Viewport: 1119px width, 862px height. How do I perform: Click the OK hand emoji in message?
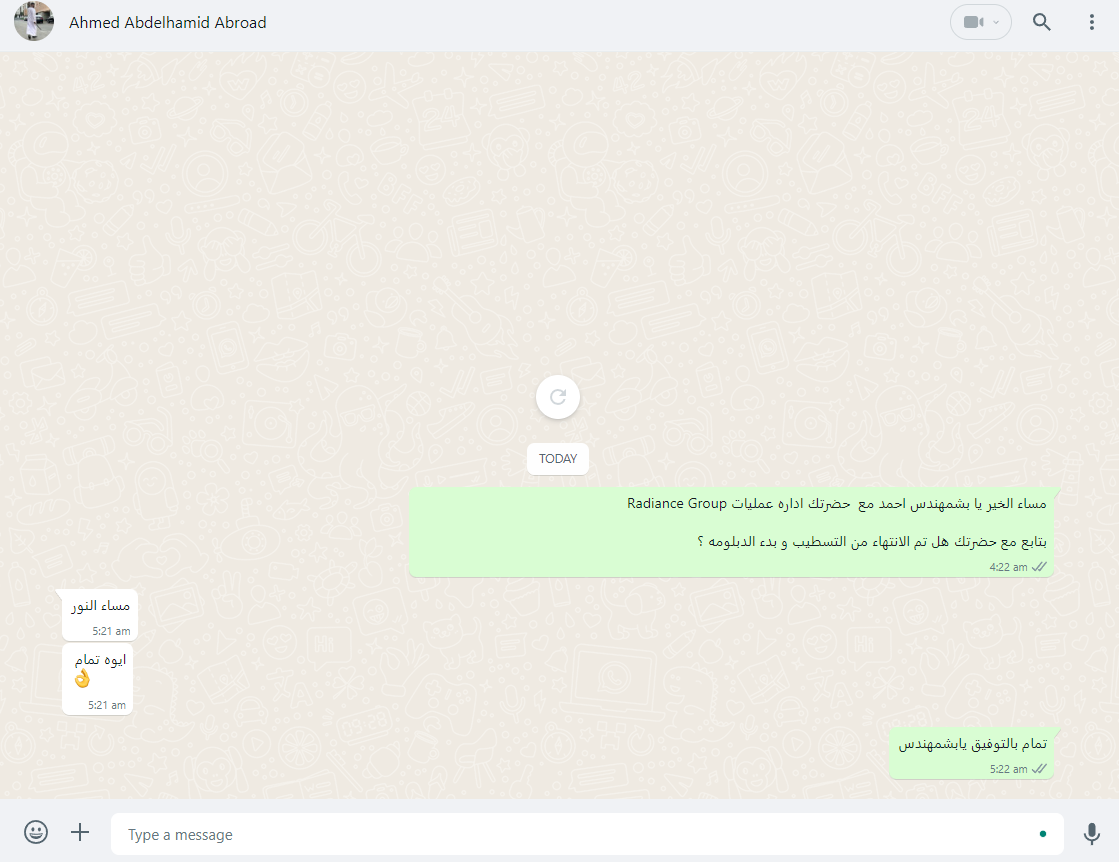[x=83, y=679]
